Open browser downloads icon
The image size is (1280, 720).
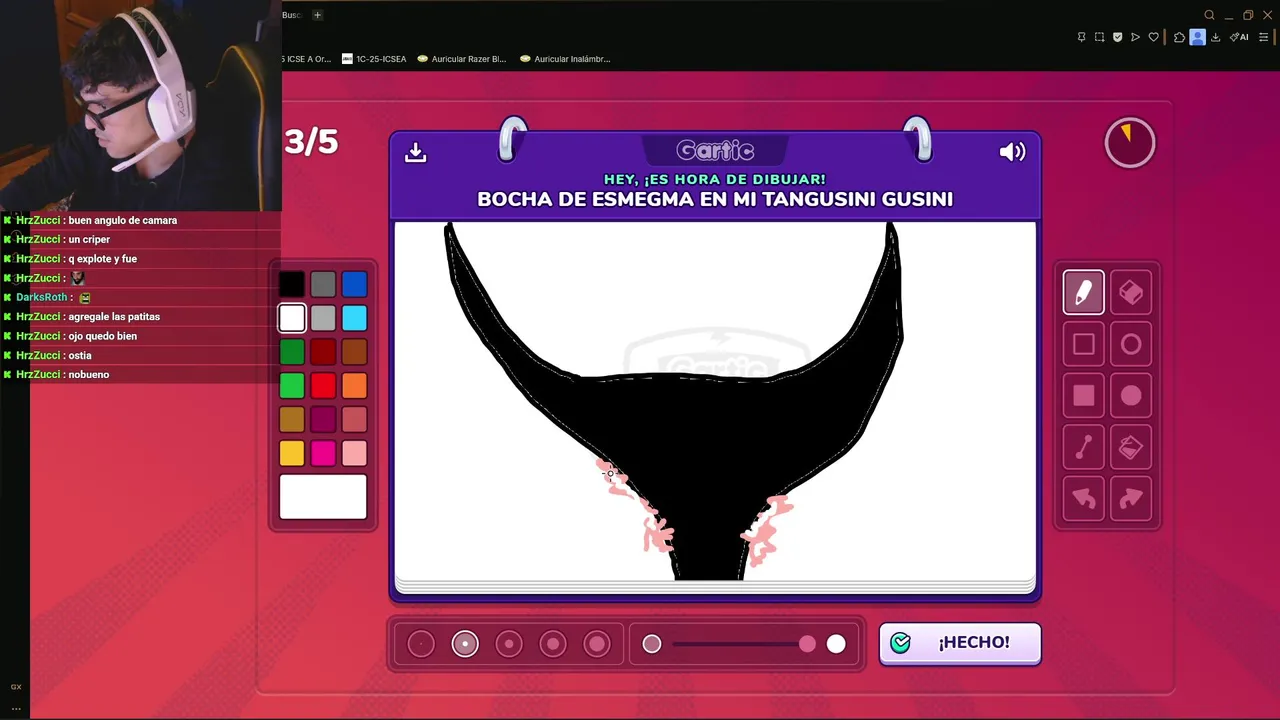click(x=1215, y=37)
